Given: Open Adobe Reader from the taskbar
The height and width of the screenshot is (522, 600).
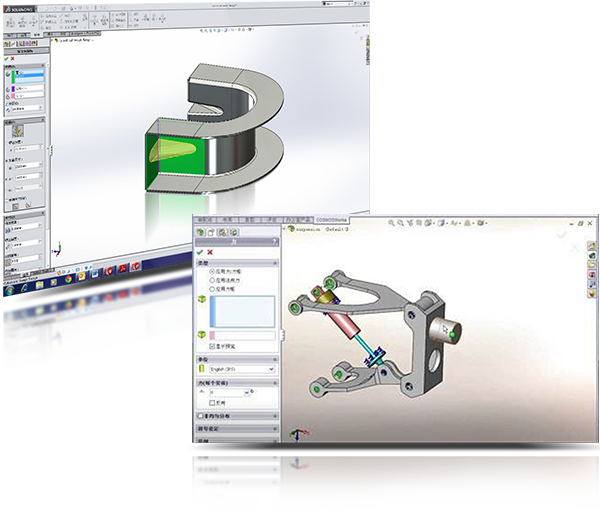Looking at the screenshot, I should (122, 269).
